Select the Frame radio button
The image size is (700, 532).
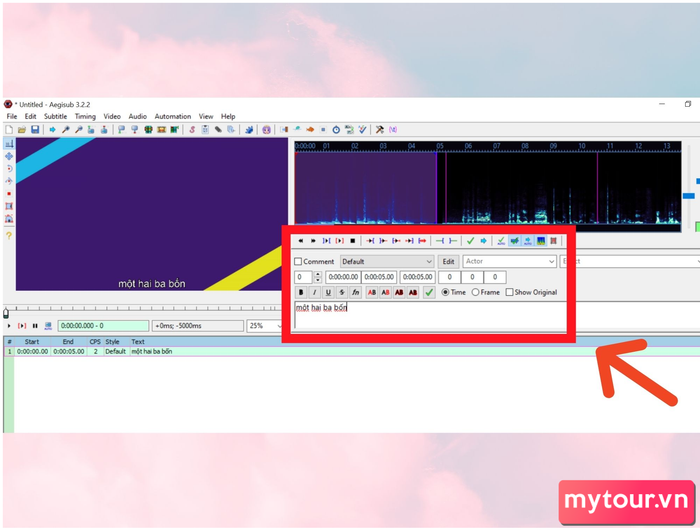(x=476, y=292)
